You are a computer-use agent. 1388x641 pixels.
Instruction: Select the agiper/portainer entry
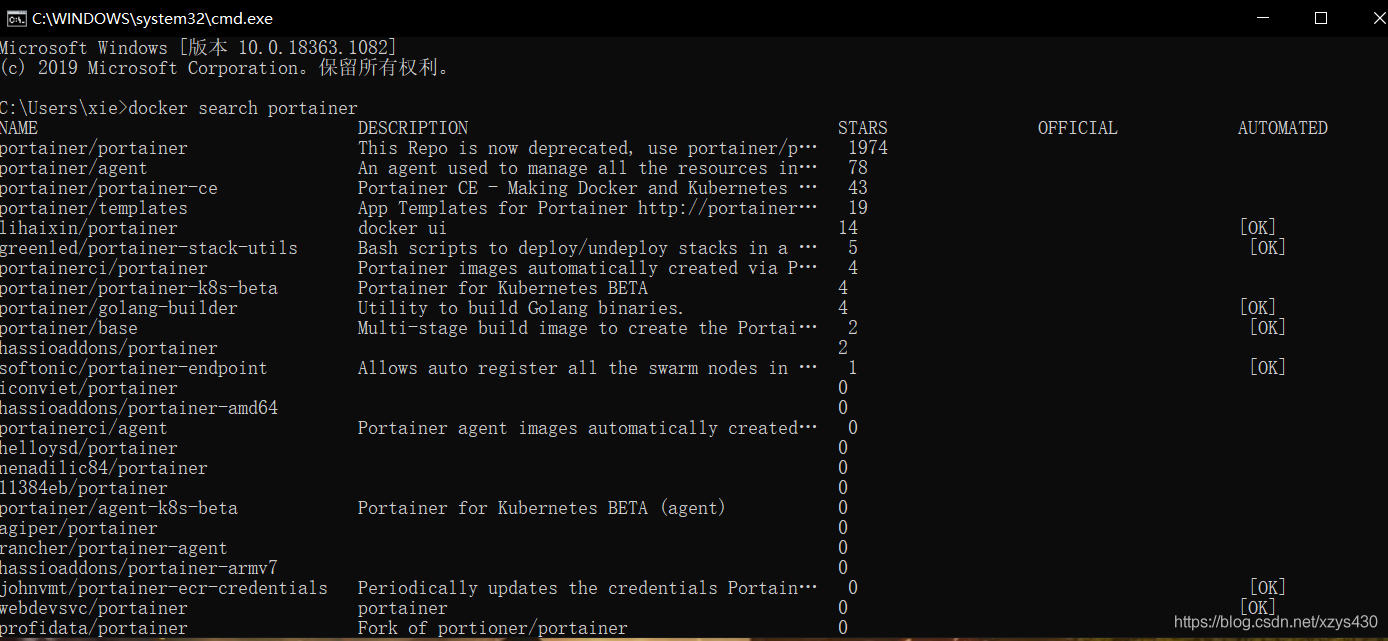(x=79, y=528)
